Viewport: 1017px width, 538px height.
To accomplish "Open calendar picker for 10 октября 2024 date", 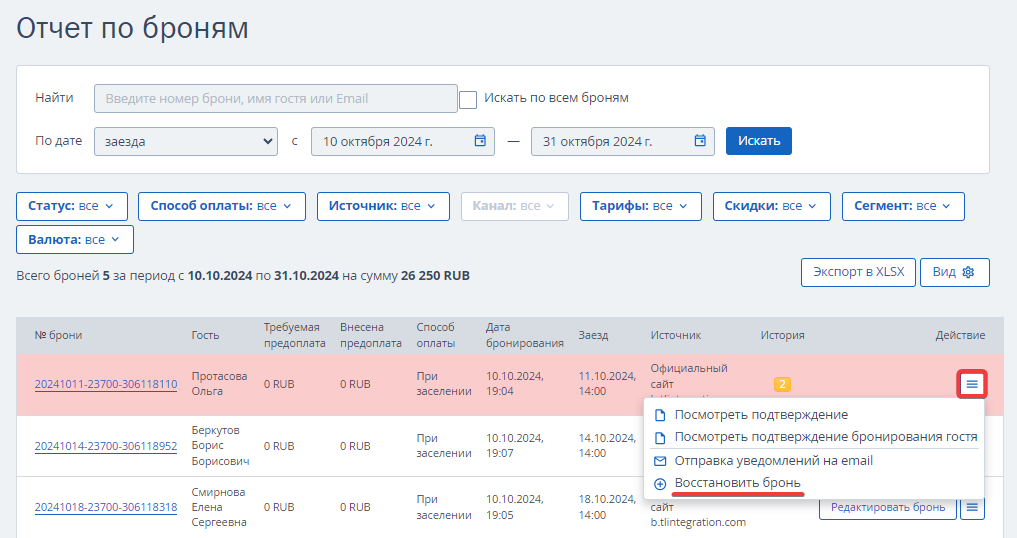I will click(480, 141).
